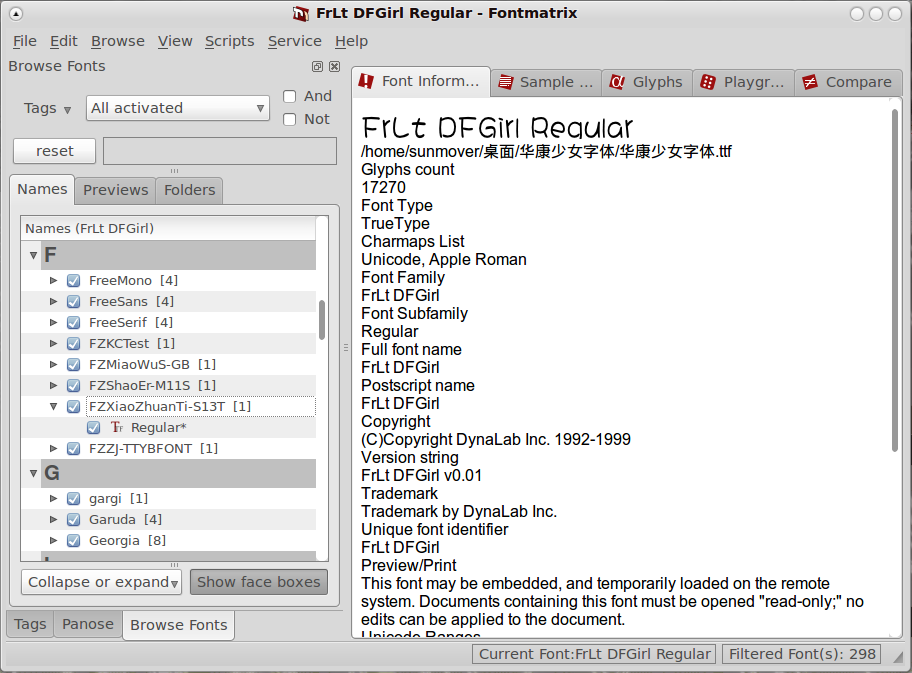Screen dimensions: 912x673
Task: Click the Show face boxes button
Action: pos(259,582)
